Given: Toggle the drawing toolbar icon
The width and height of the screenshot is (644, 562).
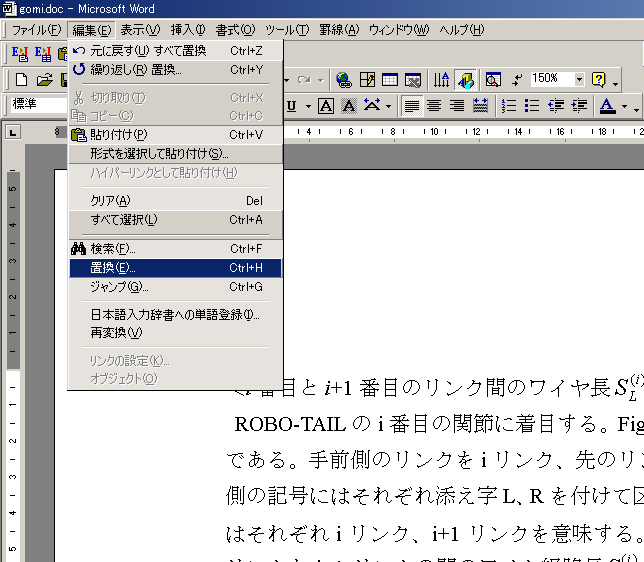Looking at the screenshot, I should pos(466,80).
